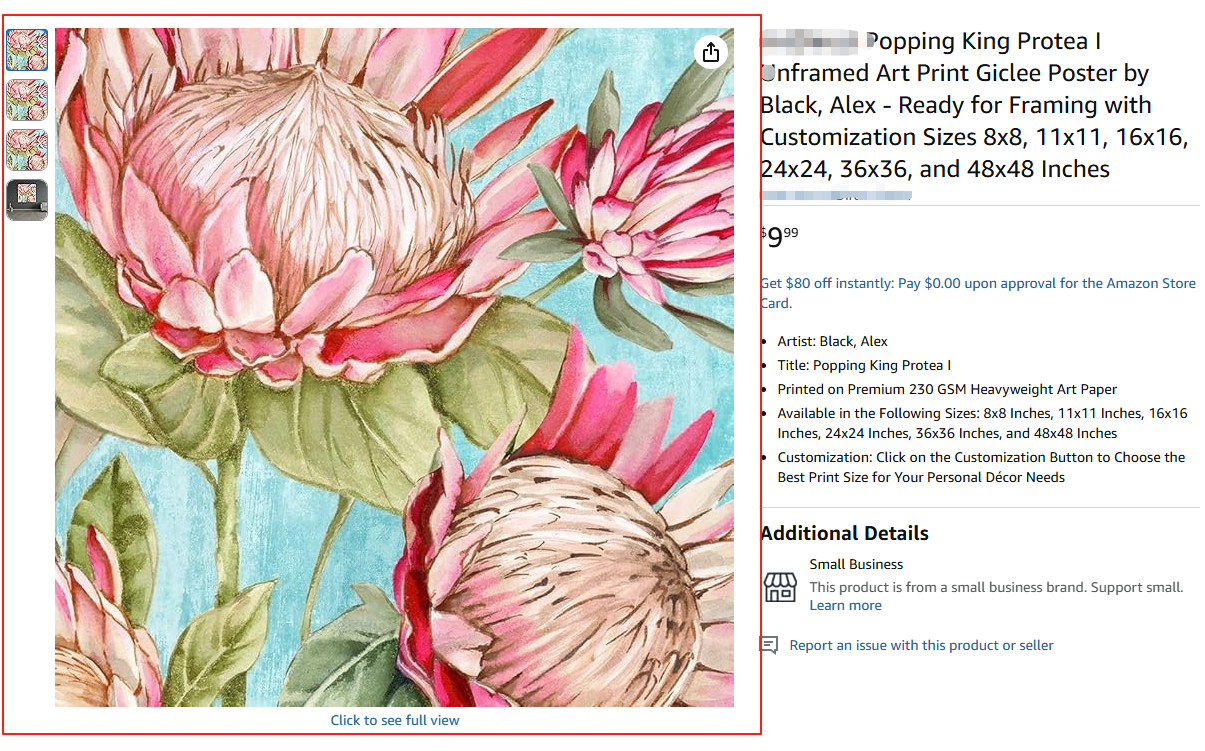This screenshot has width=1205, height=751.
Task: Click the 'Title: Popping King Protea I' bullet
Action: point(864,365)
